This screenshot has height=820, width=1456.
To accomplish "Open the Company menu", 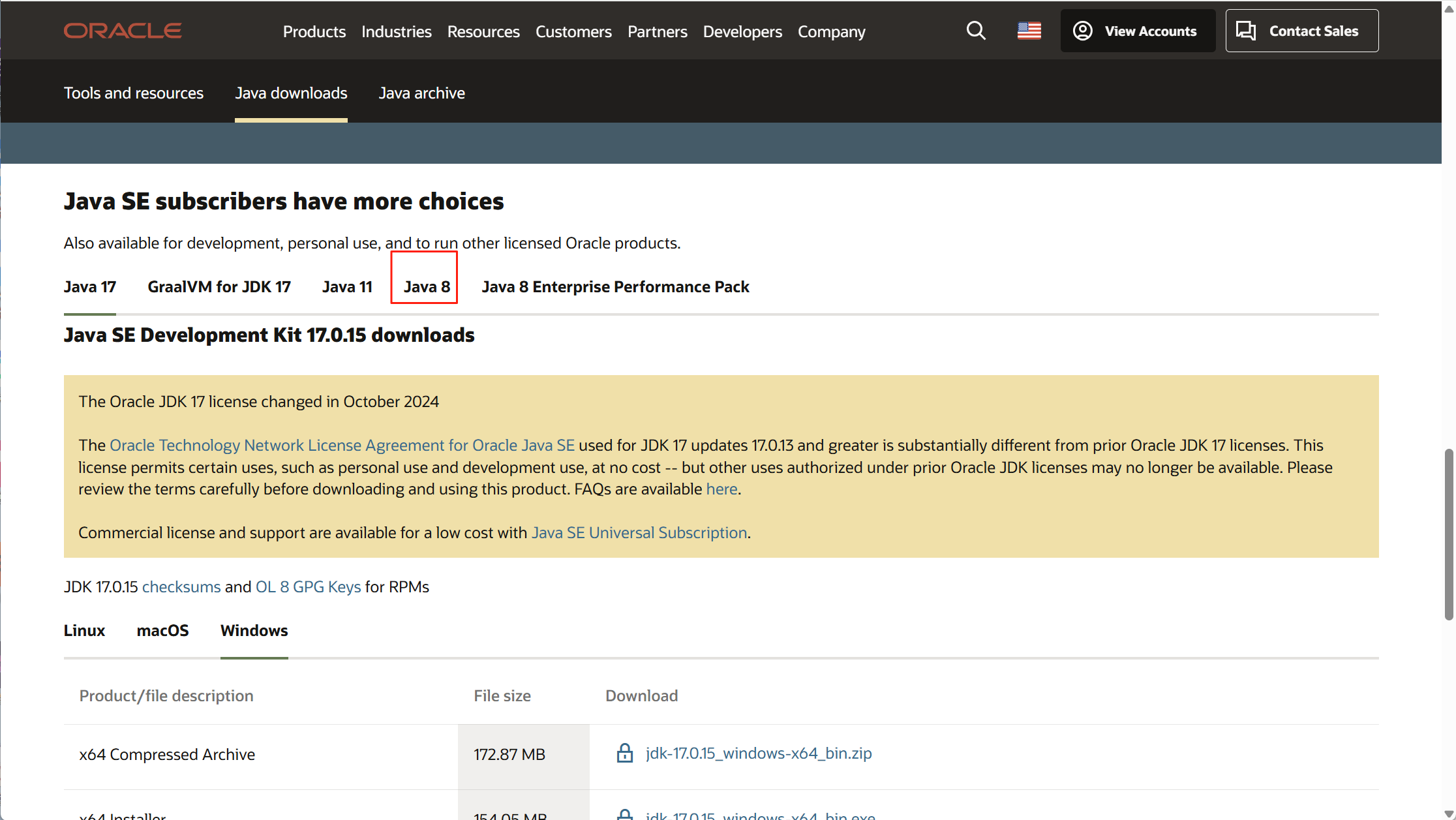I will pyautogui.click(x=832, y=31).
